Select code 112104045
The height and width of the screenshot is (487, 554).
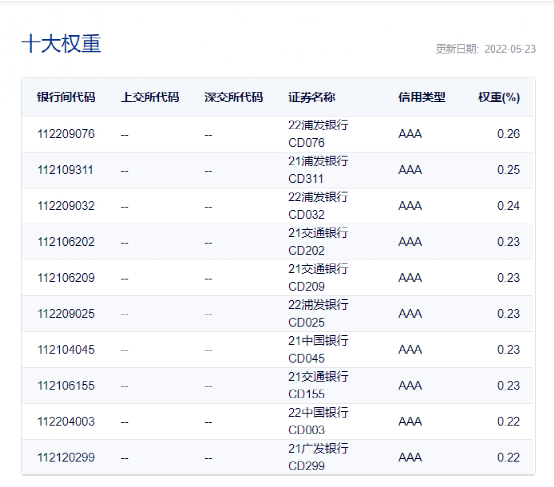[66, 350]
